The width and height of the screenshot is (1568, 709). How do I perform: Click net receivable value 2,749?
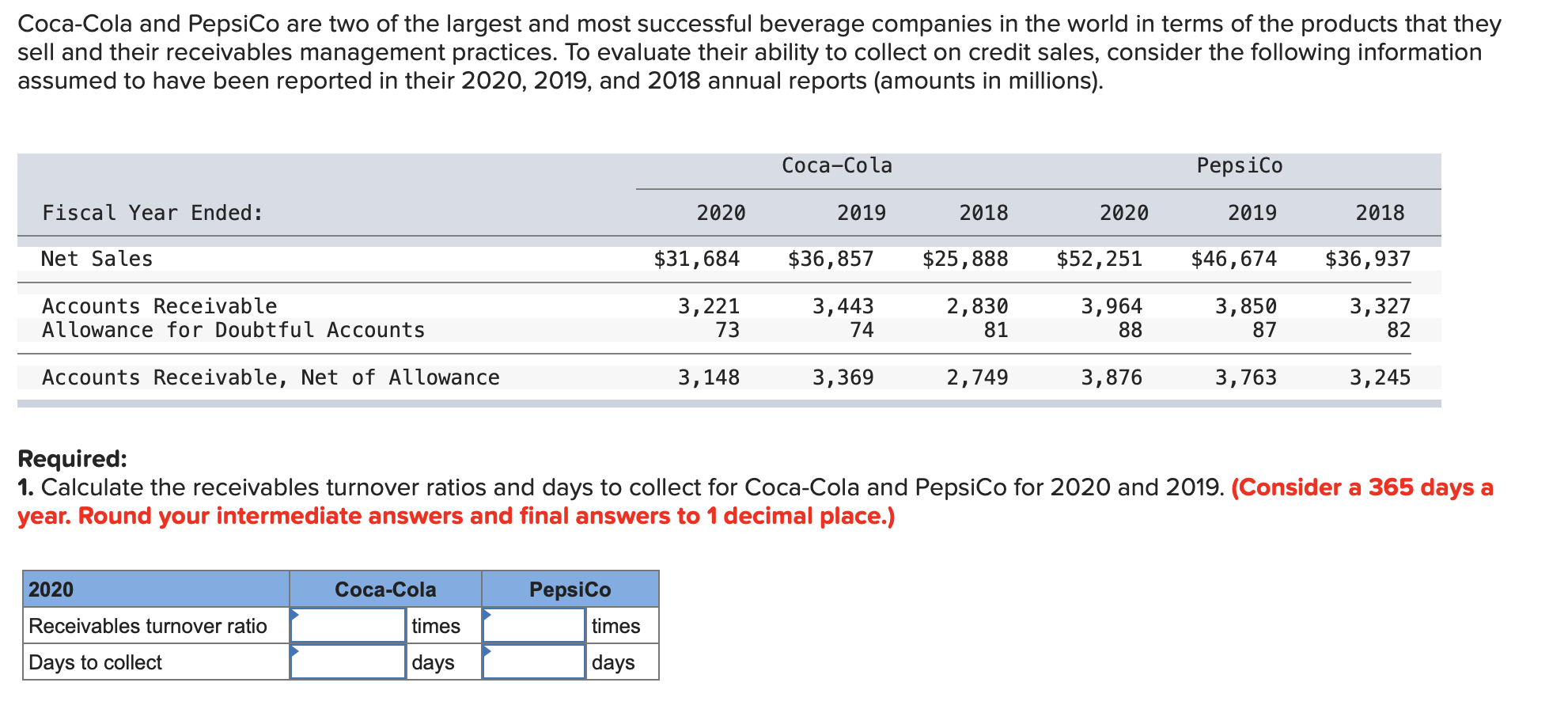(978, 377)
